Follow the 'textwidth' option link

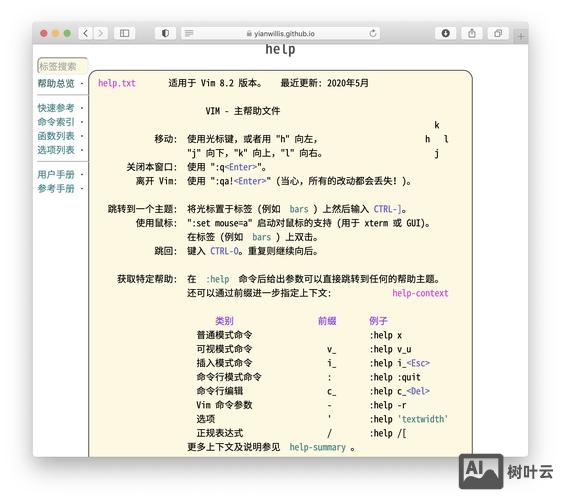pos(423,420)
